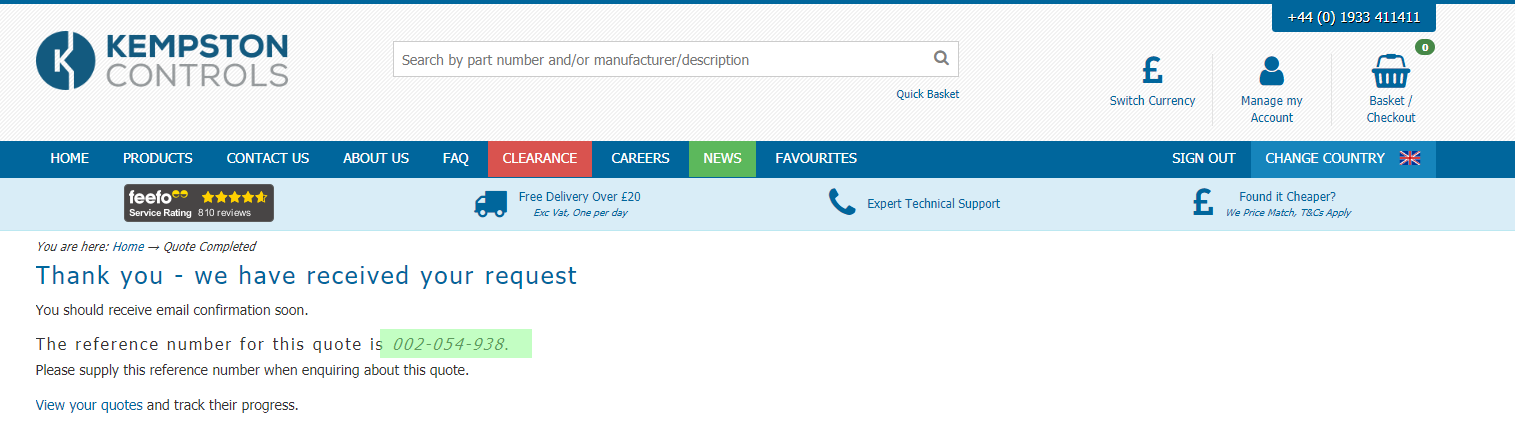Click SIGN OUT

[1204, 158]
